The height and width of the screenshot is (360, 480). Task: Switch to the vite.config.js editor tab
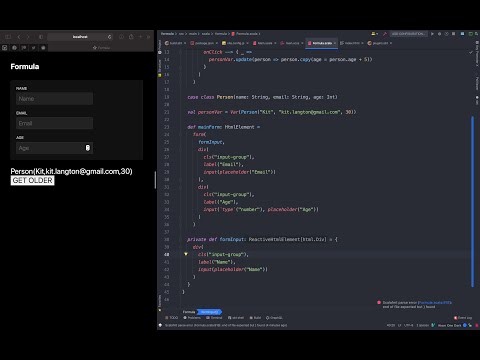coord(235,43)
